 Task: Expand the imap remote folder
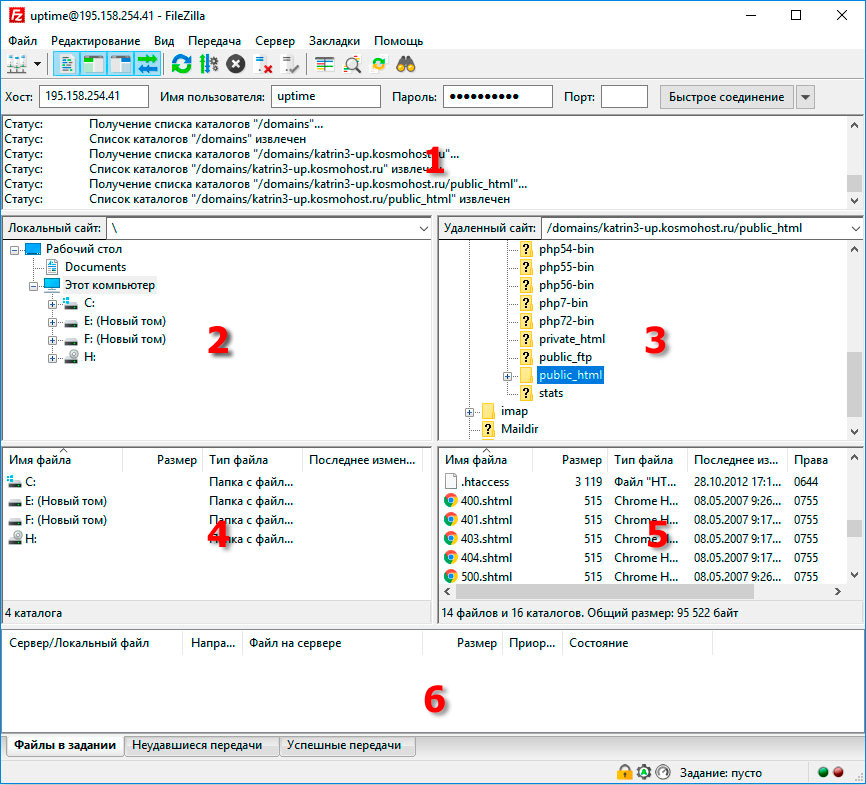[x=469, y=412]
